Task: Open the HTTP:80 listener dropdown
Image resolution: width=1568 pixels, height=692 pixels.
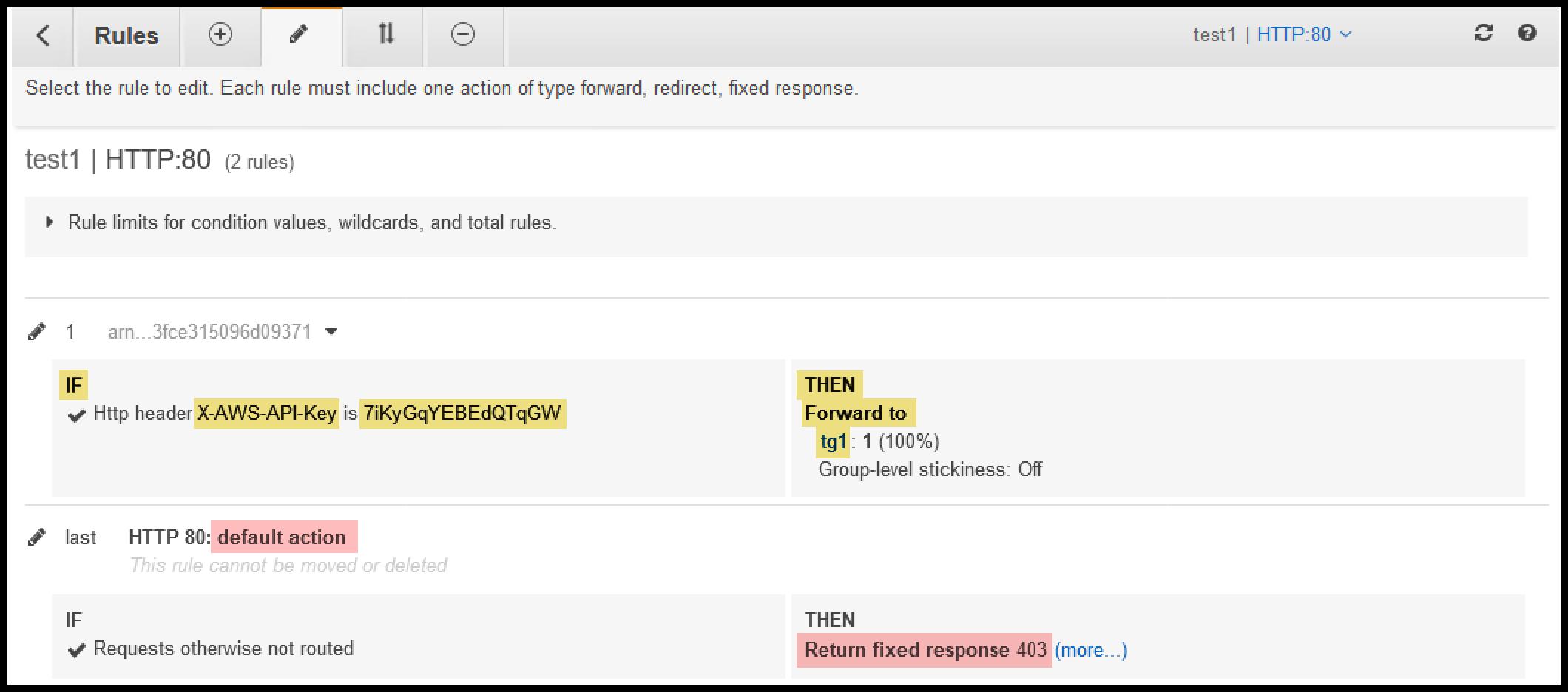Action: (x=1304, y=35)
